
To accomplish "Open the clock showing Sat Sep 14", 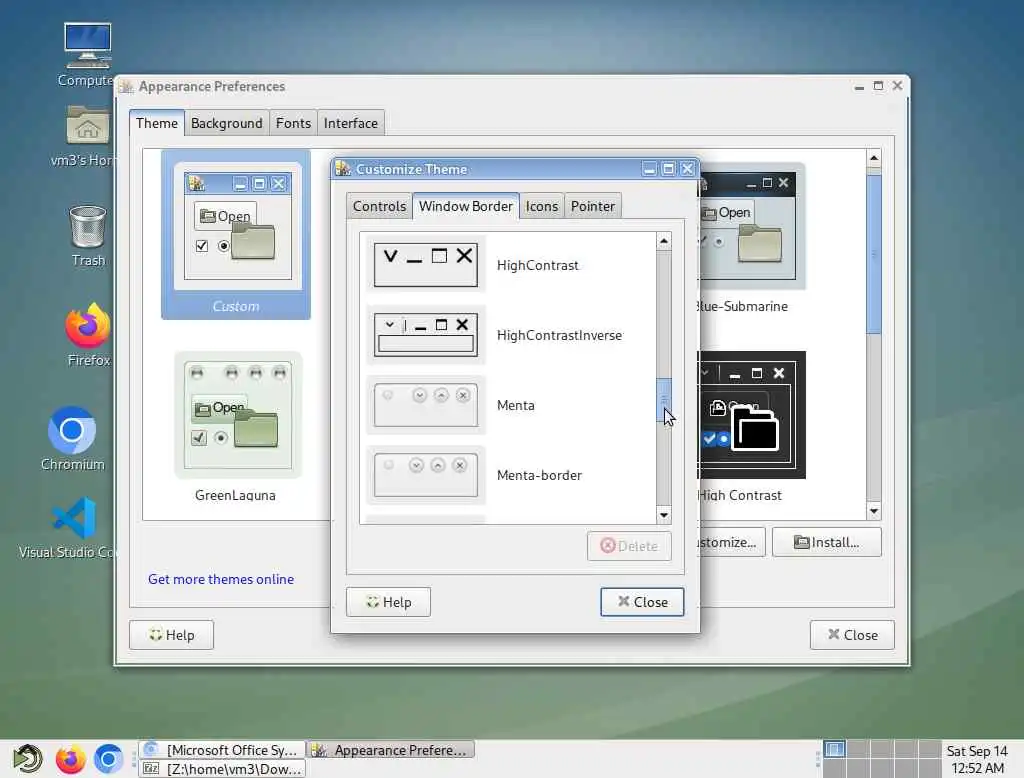I will [x=977, y=759].
